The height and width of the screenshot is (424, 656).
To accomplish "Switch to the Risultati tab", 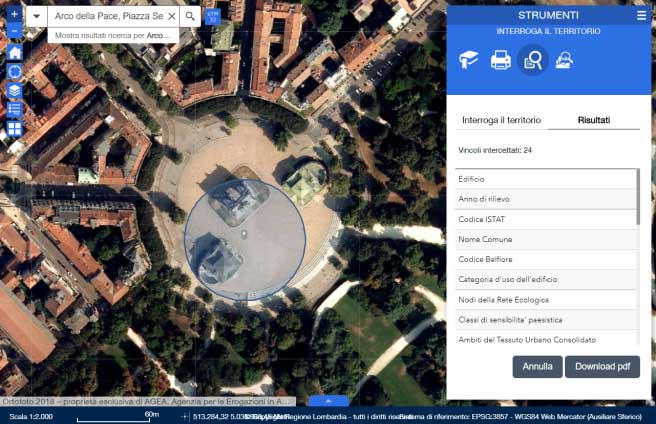I will click(x=594, y=120).
